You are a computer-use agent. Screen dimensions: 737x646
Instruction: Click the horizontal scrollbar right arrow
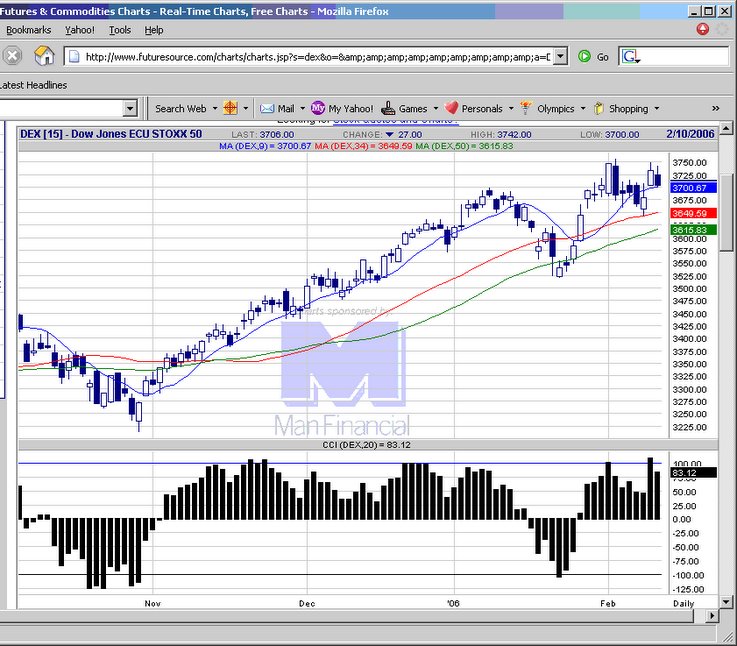[x=712, y=615]
